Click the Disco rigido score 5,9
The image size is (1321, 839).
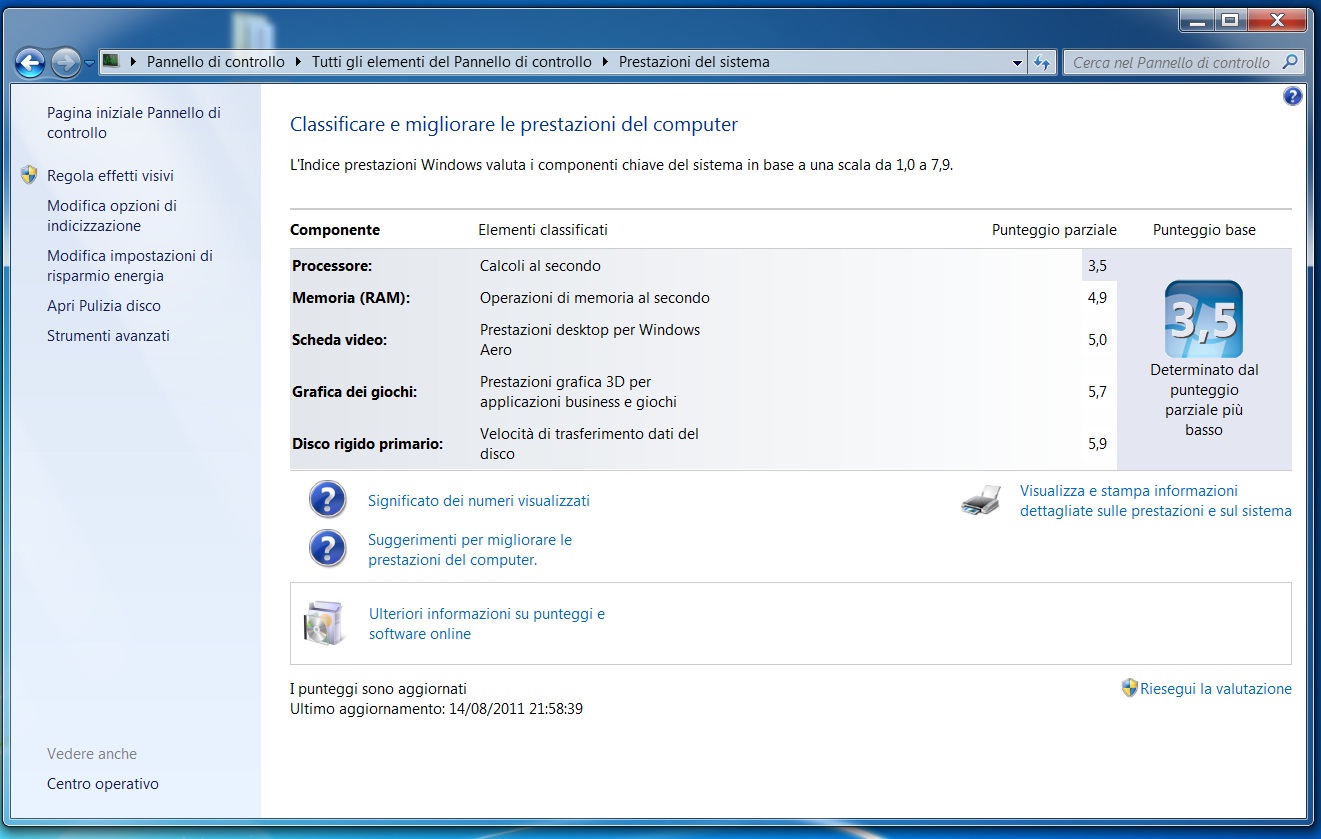1097,444
